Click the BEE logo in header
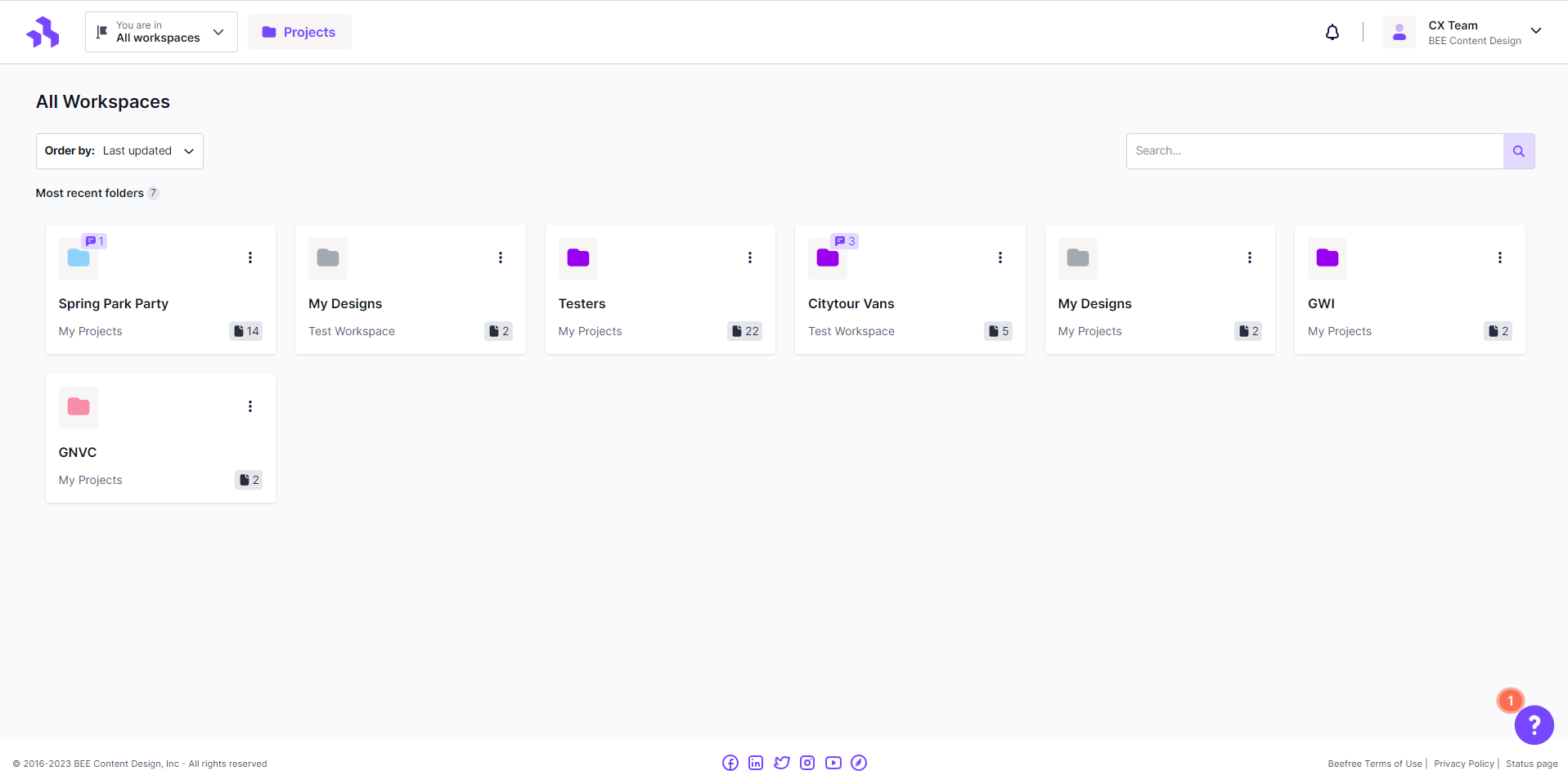 click(x=43, y=32)
